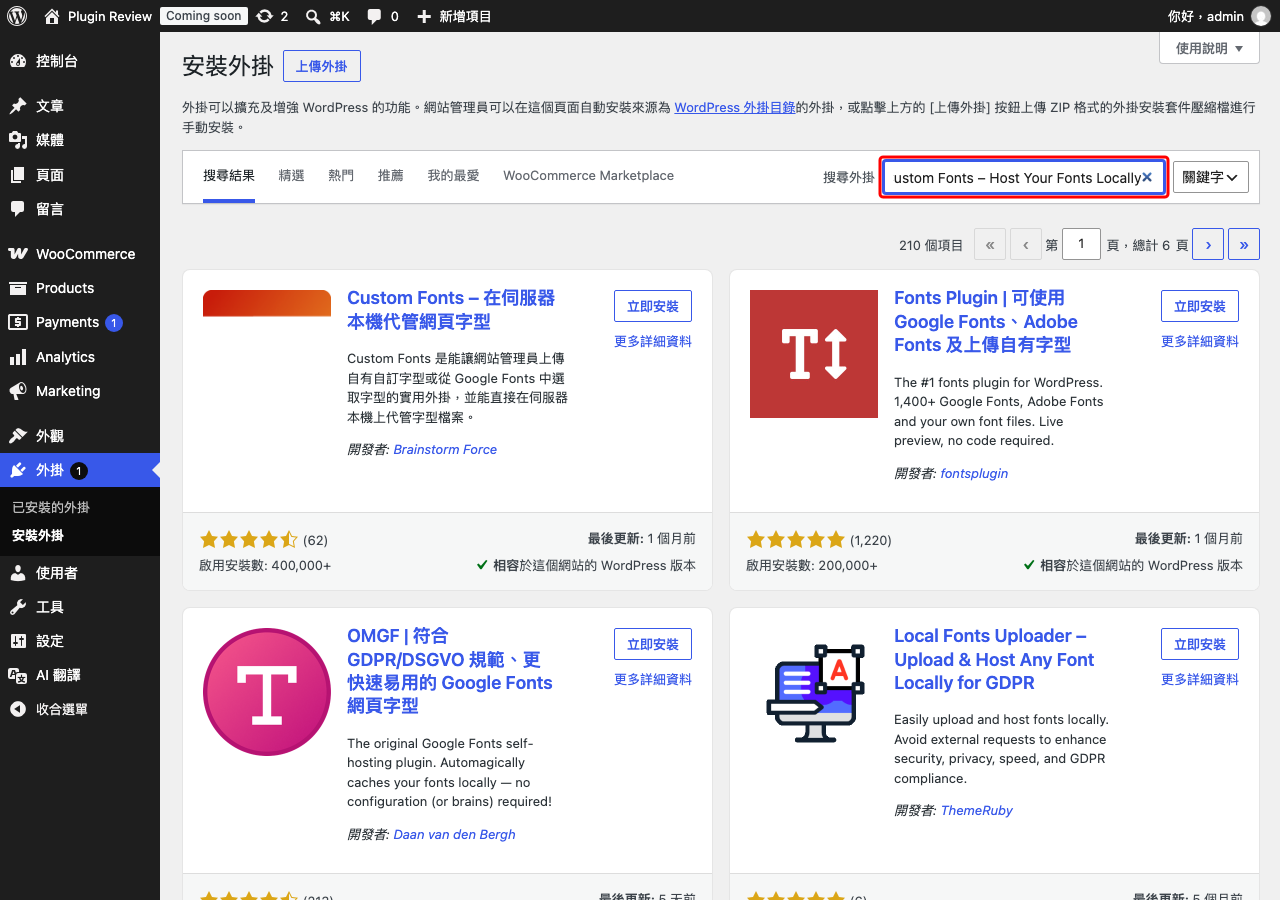1280x900 pixels.
Task: Install Custom Fonts plugin with 立即安裝
Action: (653, 307)
